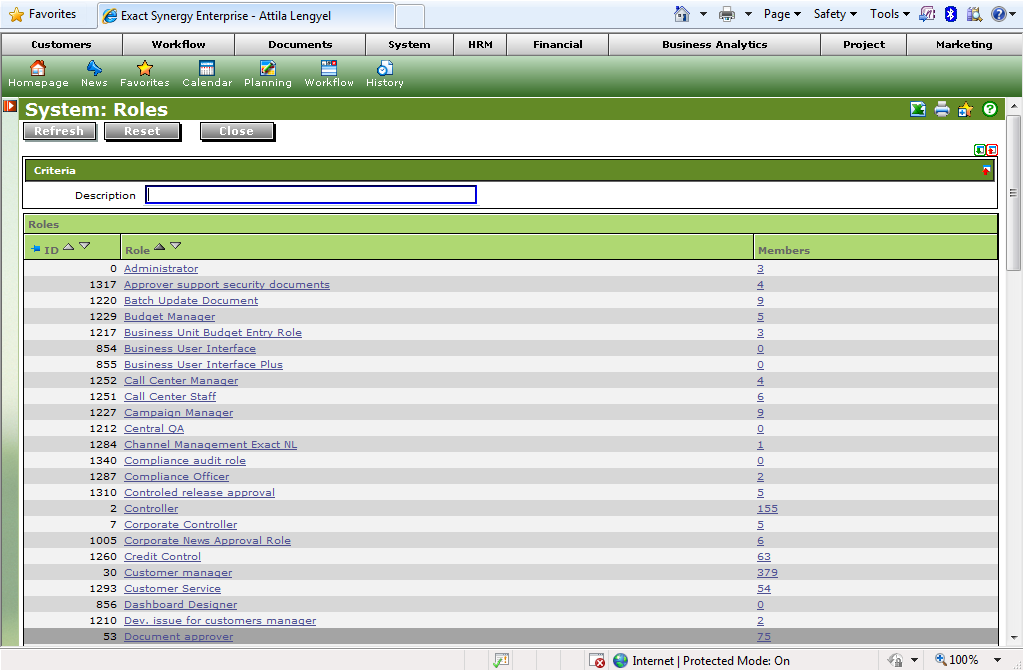Expand the browser Help dropdown arrow
The width and height of the screenshot is (1023, 671).
tap(1013, 14)
